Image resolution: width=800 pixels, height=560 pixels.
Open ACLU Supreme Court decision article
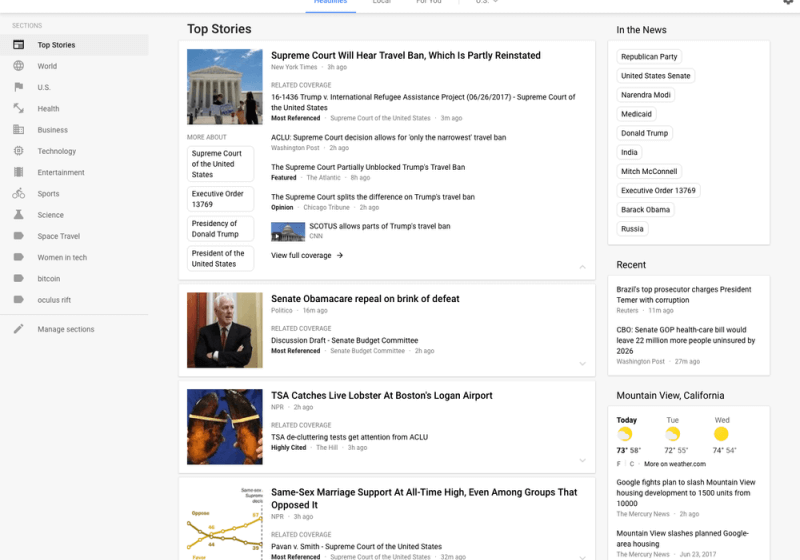(388, 137)
